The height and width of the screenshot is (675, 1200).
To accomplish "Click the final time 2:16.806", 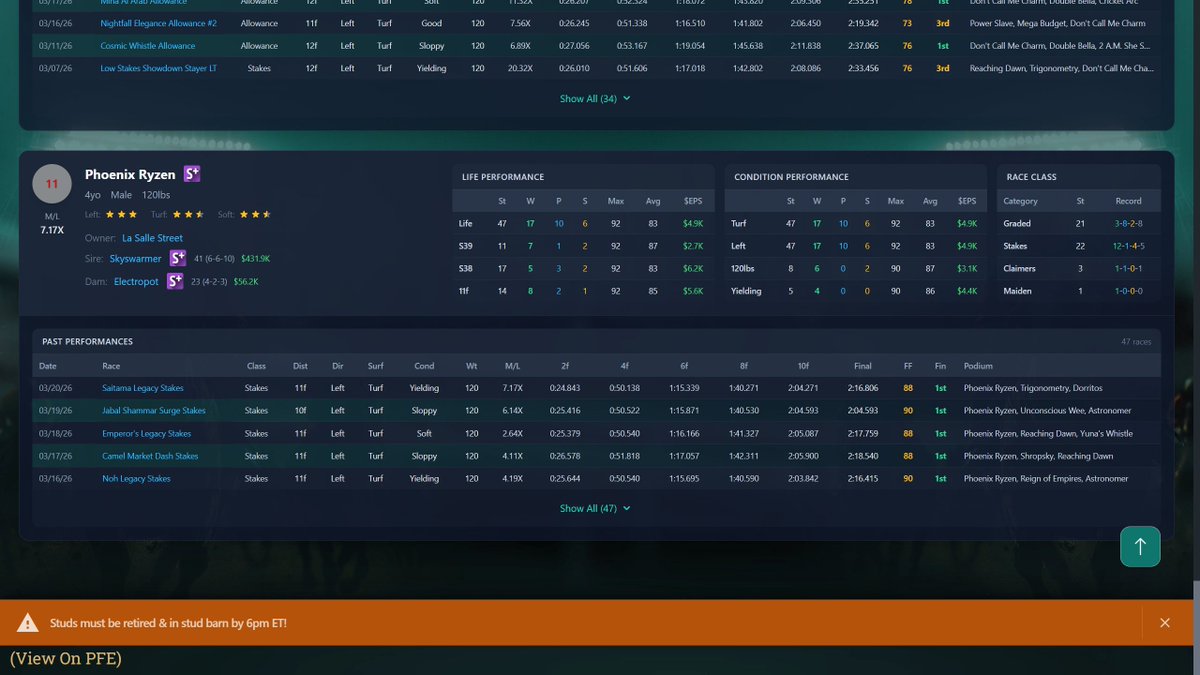I will [x=863, y=388].
